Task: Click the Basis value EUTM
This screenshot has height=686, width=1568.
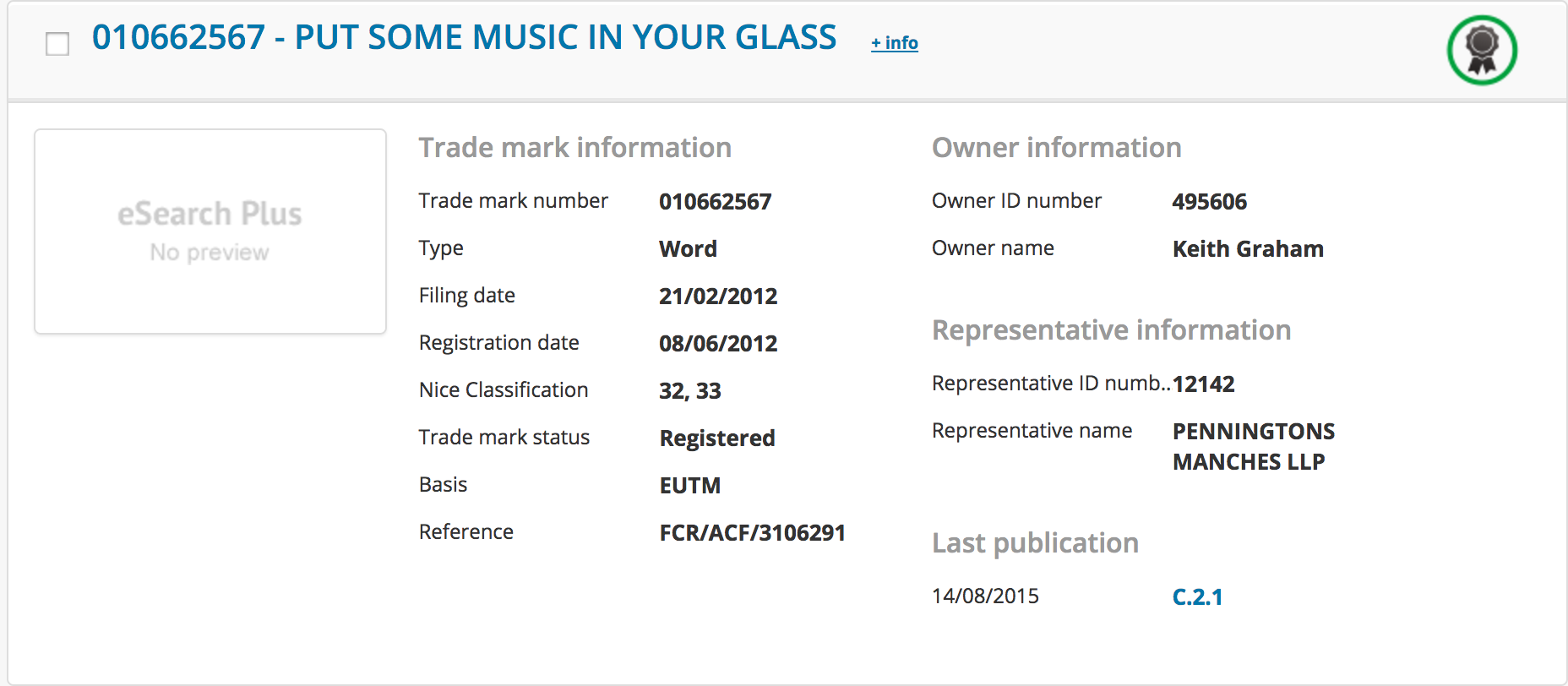Action: click(689, 486)
